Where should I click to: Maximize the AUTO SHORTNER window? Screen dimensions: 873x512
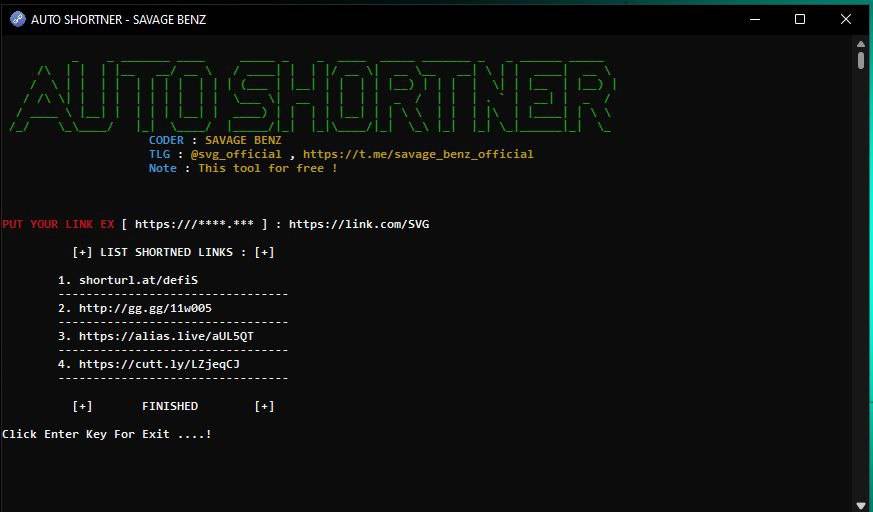click(800, 19)
